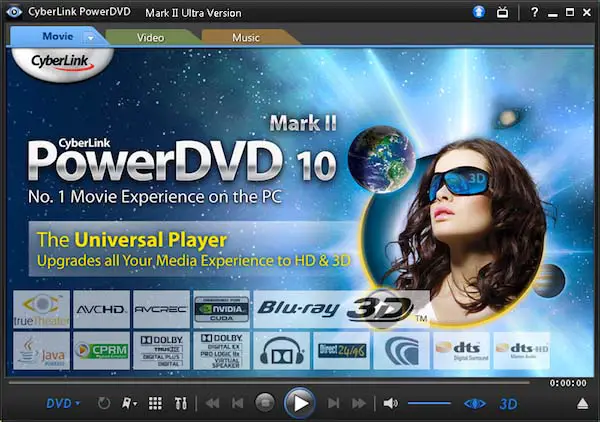Open the bookmark dropdown button
Viewport: 600px width, 422px height.
(129, 403)
